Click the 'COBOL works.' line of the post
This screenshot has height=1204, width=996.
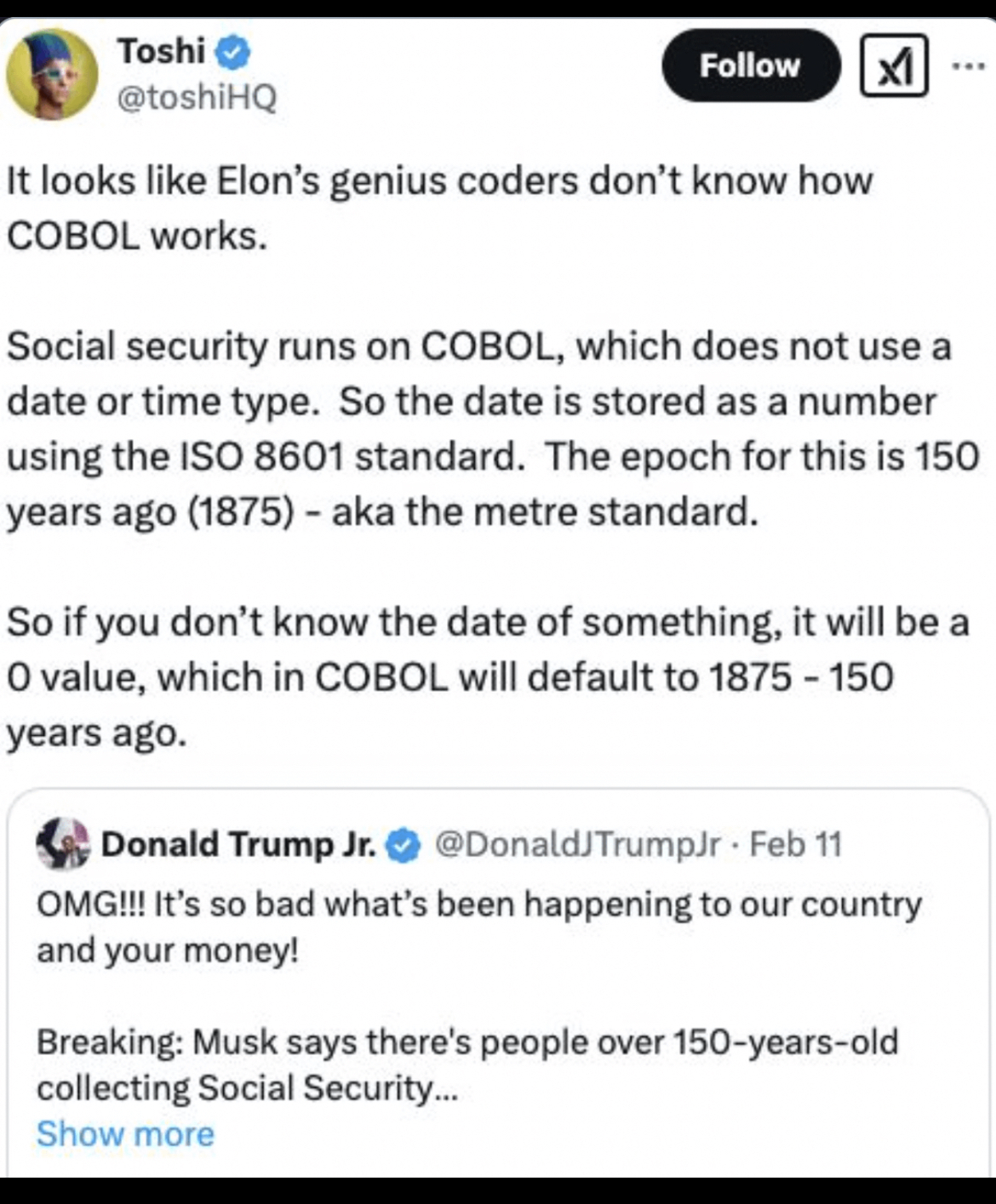coord(137,236)
